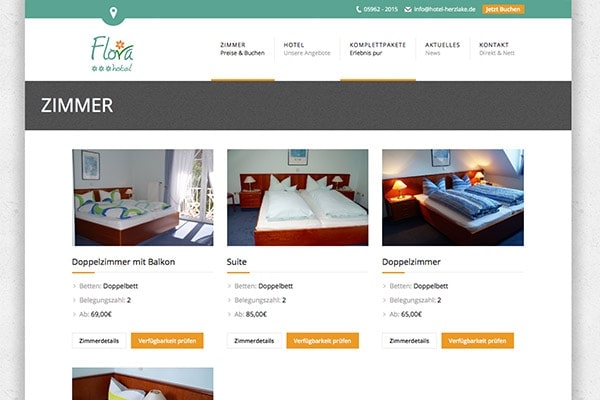Open the Doppelzimmer mit Balkon photo

[143, 198]
